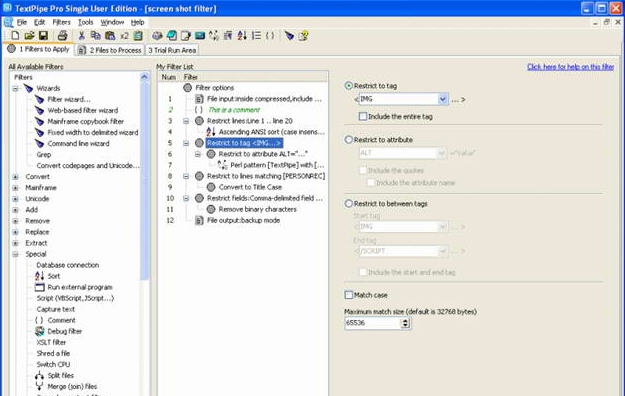Click the line list toolbar icon
Image resolution: width=625 pixels, height=396 pixels.
(256, 35)
